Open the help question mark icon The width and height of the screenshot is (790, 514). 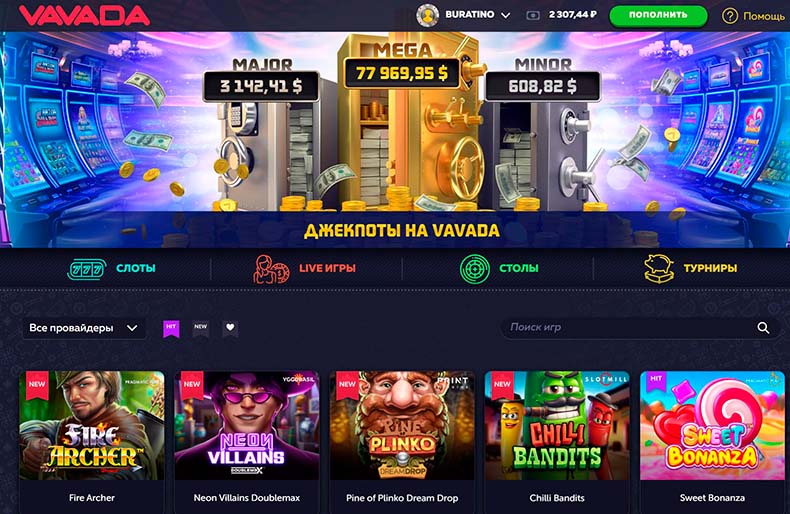click(730, 16)
